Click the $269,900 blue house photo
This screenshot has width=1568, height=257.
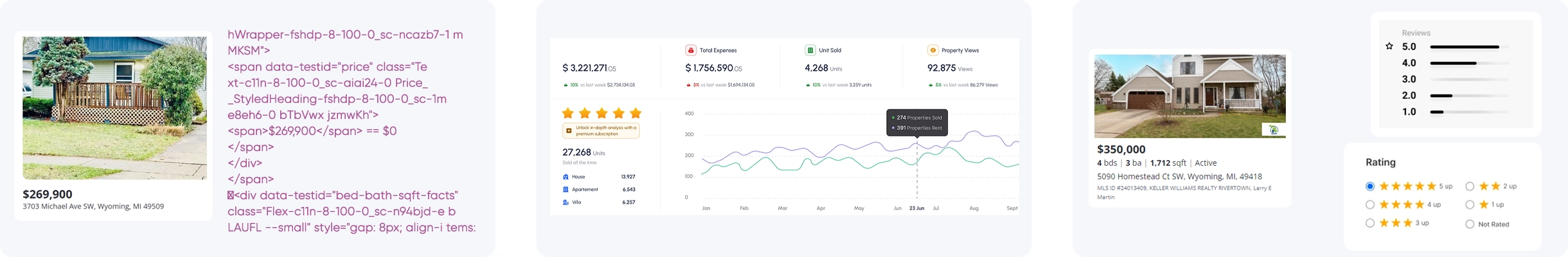[114, 107]
